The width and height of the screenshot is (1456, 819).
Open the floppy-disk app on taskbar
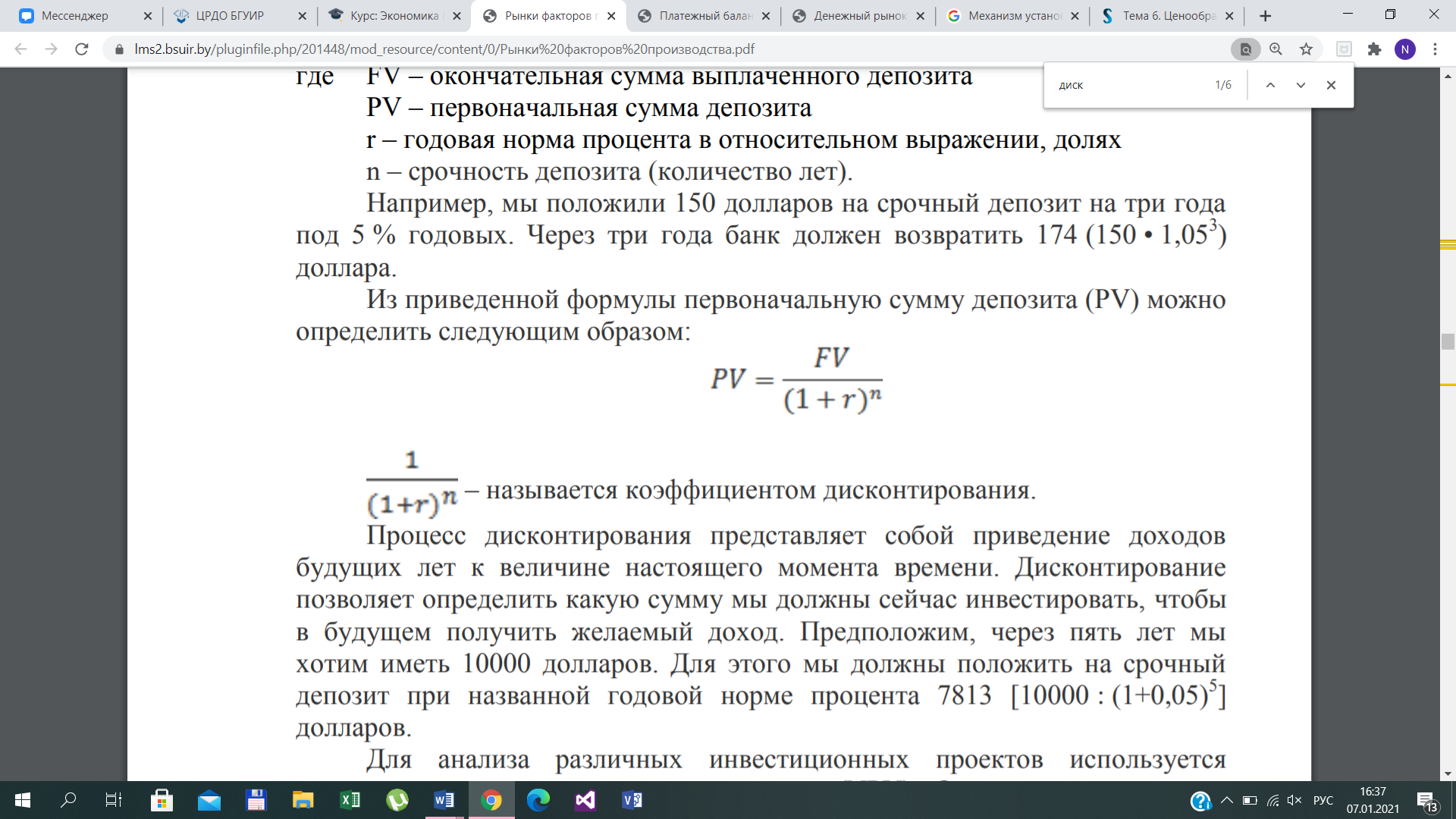[256, 800]
